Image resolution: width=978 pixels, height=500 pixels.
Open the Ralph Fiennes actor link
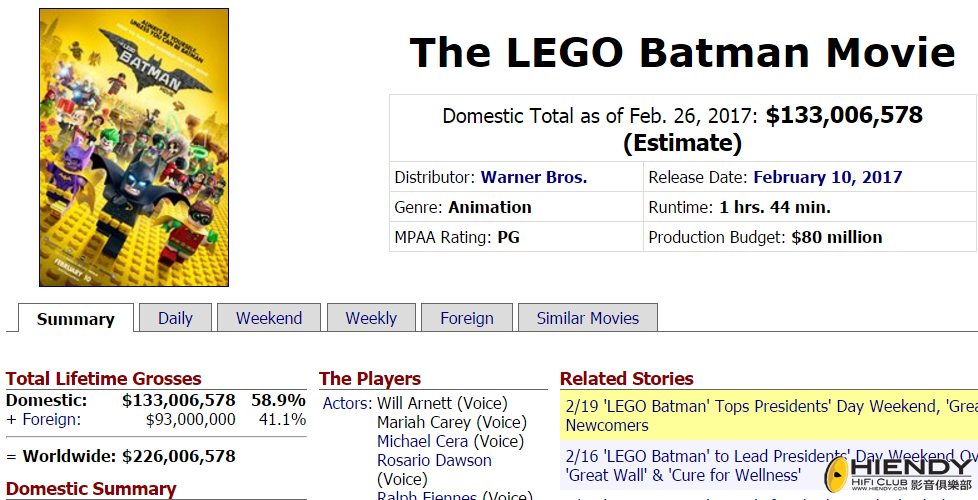[428, 496]
